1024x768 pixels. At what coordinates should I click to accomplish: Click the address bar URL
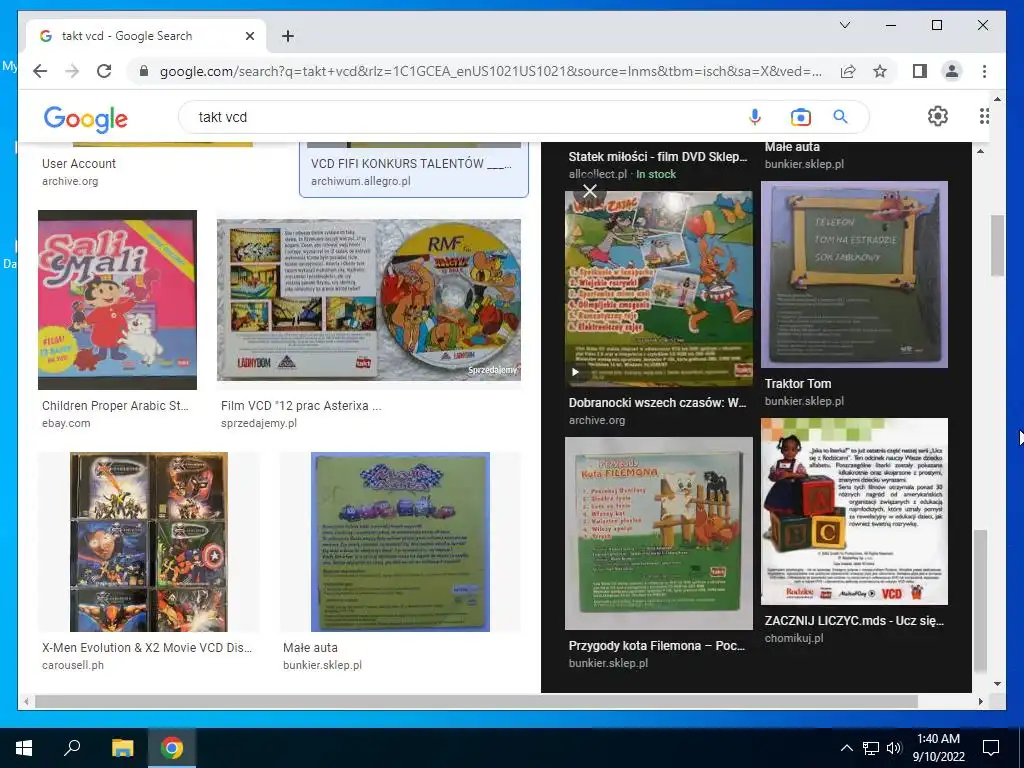(490, 71)
